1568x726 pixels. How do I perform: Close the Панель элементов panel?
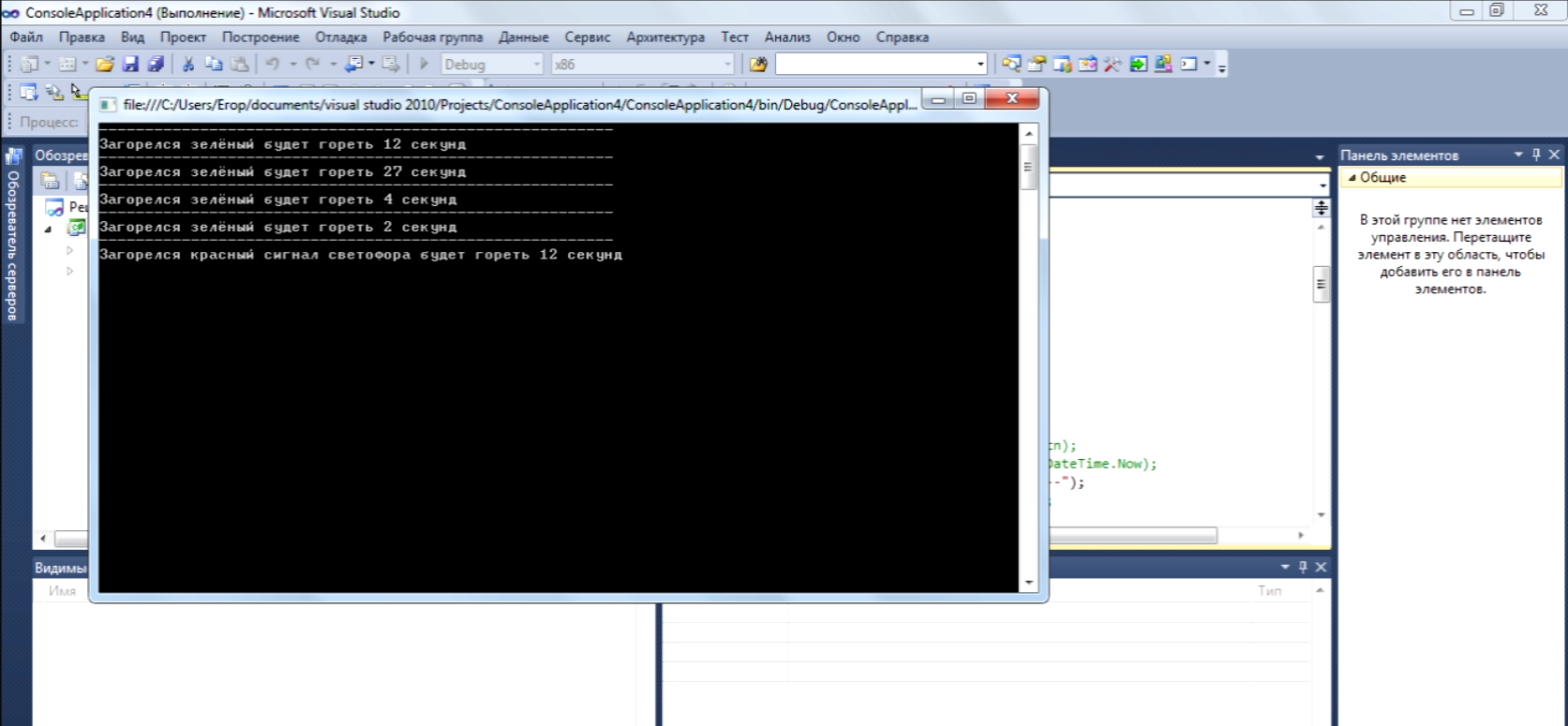1554,155
